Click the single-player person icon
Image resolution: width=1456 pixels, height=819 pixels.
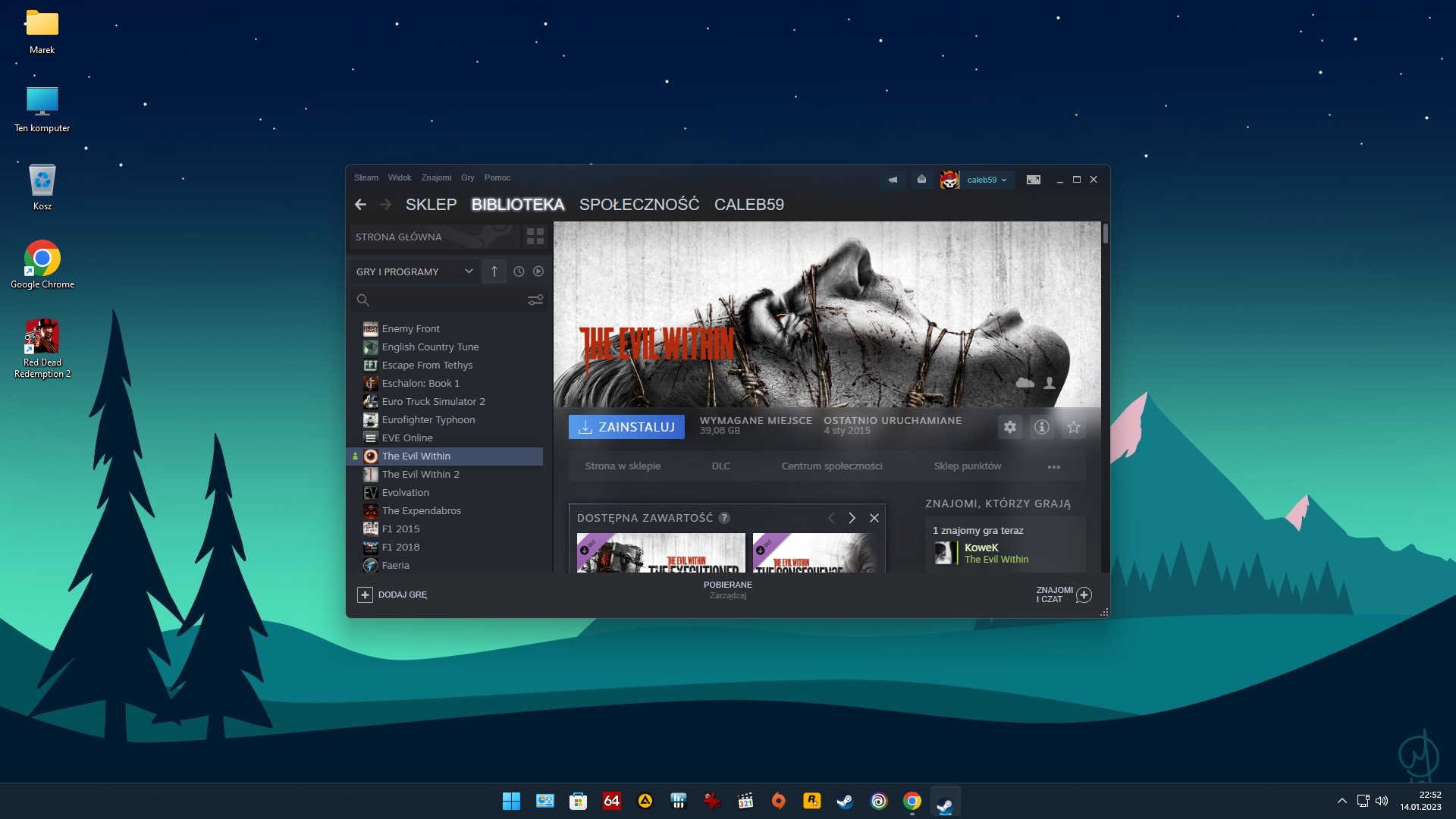(x=1050, y=383)
